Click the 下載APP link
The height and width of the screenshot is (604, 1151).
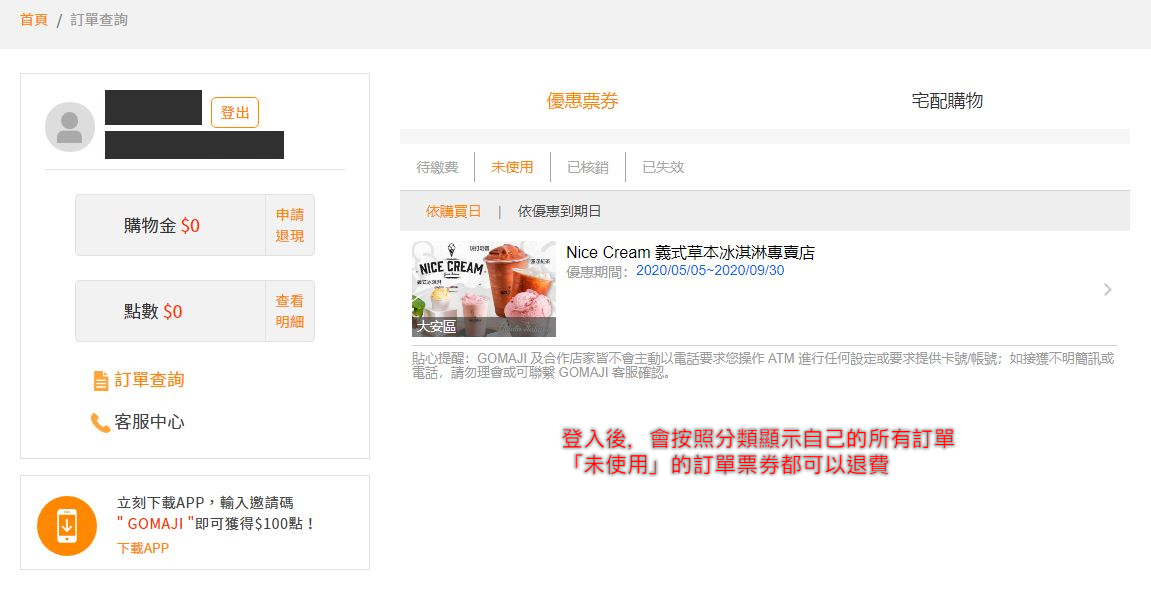tap(143, 548)
